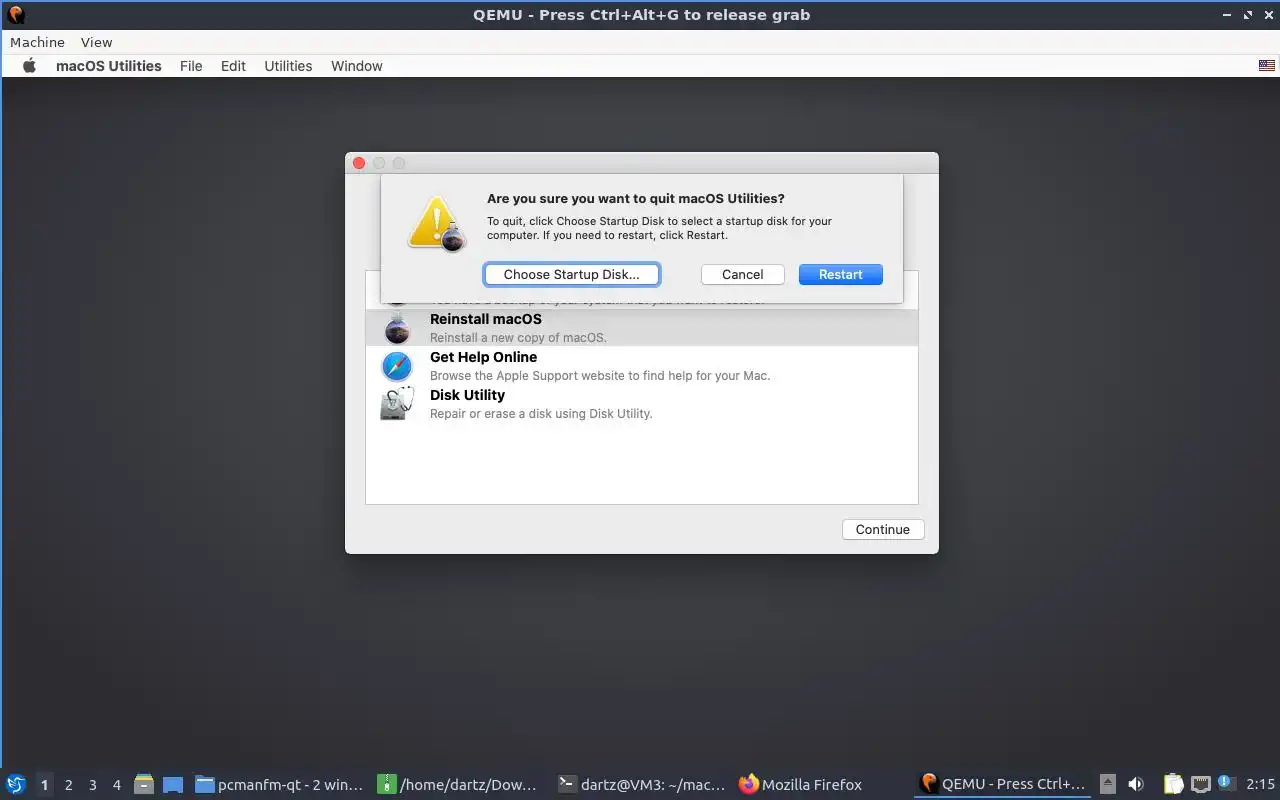Open the File menu in macOS

[x=191, y=66]
